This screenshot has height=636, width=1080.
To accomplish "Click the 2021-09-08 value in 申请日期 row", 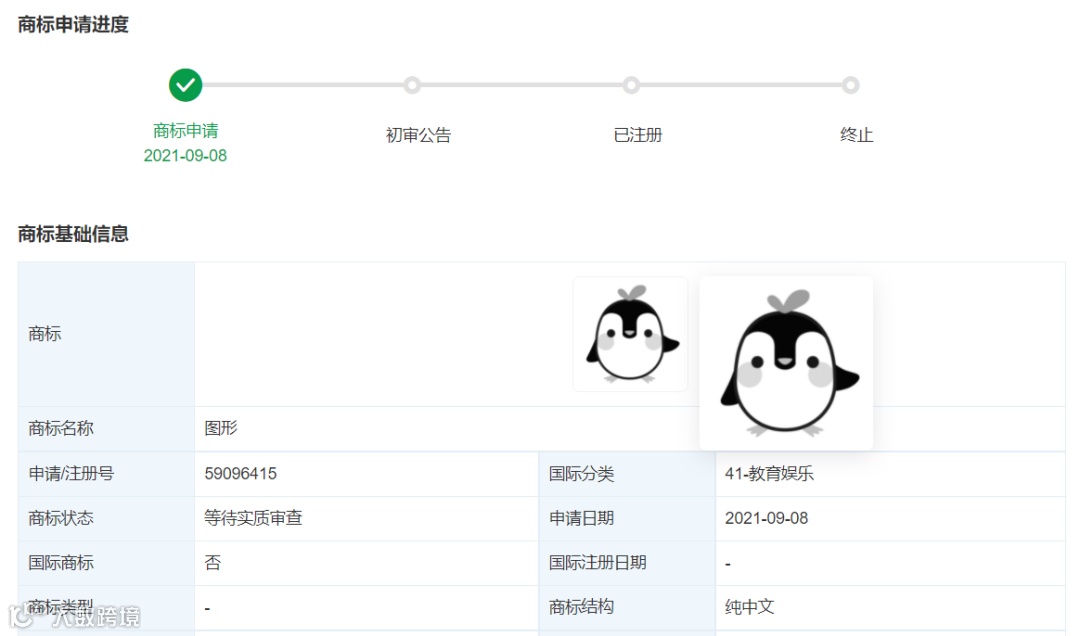I will click(x=767, y=518).
